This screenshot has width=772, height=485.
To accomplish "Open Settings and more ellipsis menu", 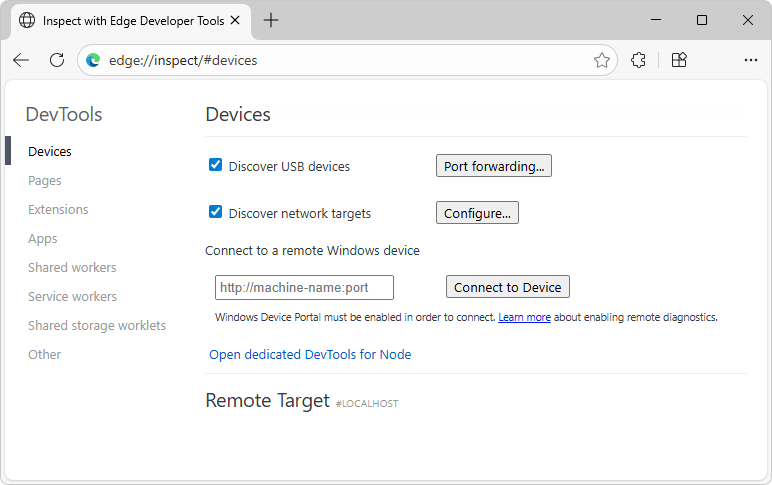I will click(751, 60).
